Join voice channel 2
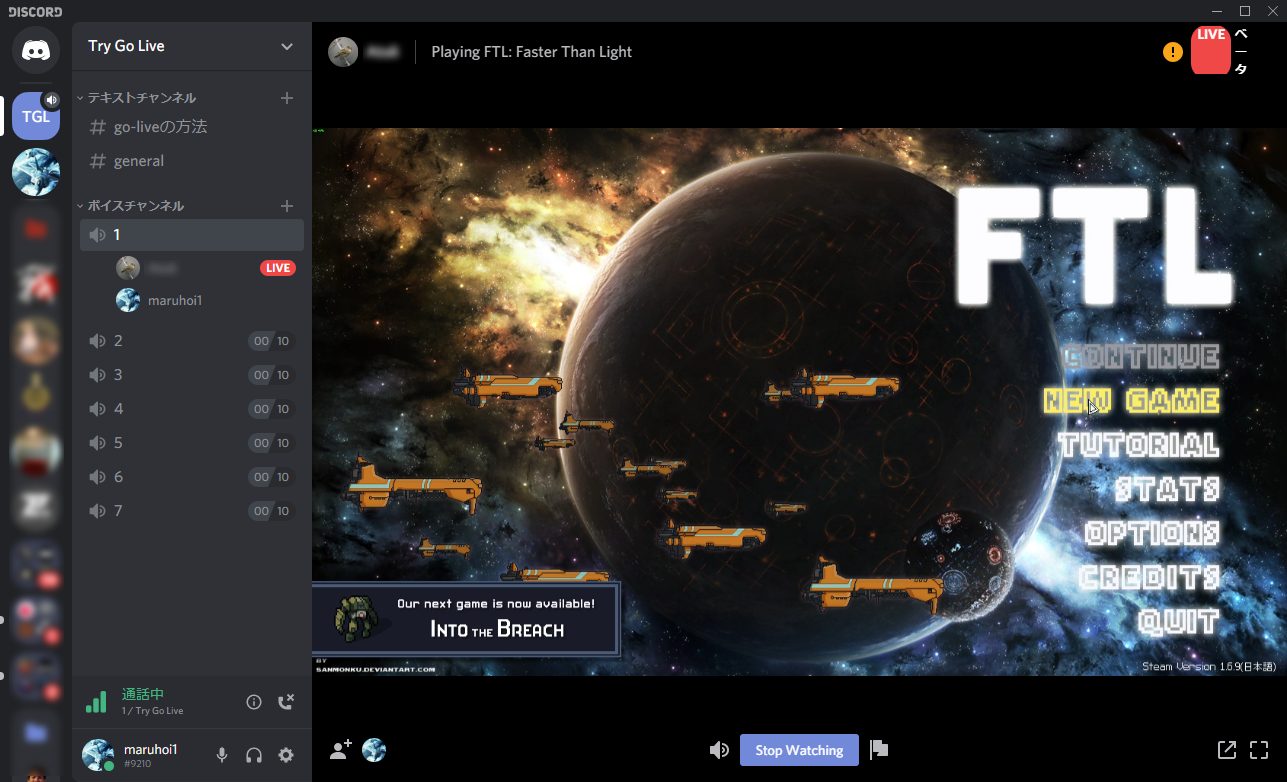 (192, 341)
